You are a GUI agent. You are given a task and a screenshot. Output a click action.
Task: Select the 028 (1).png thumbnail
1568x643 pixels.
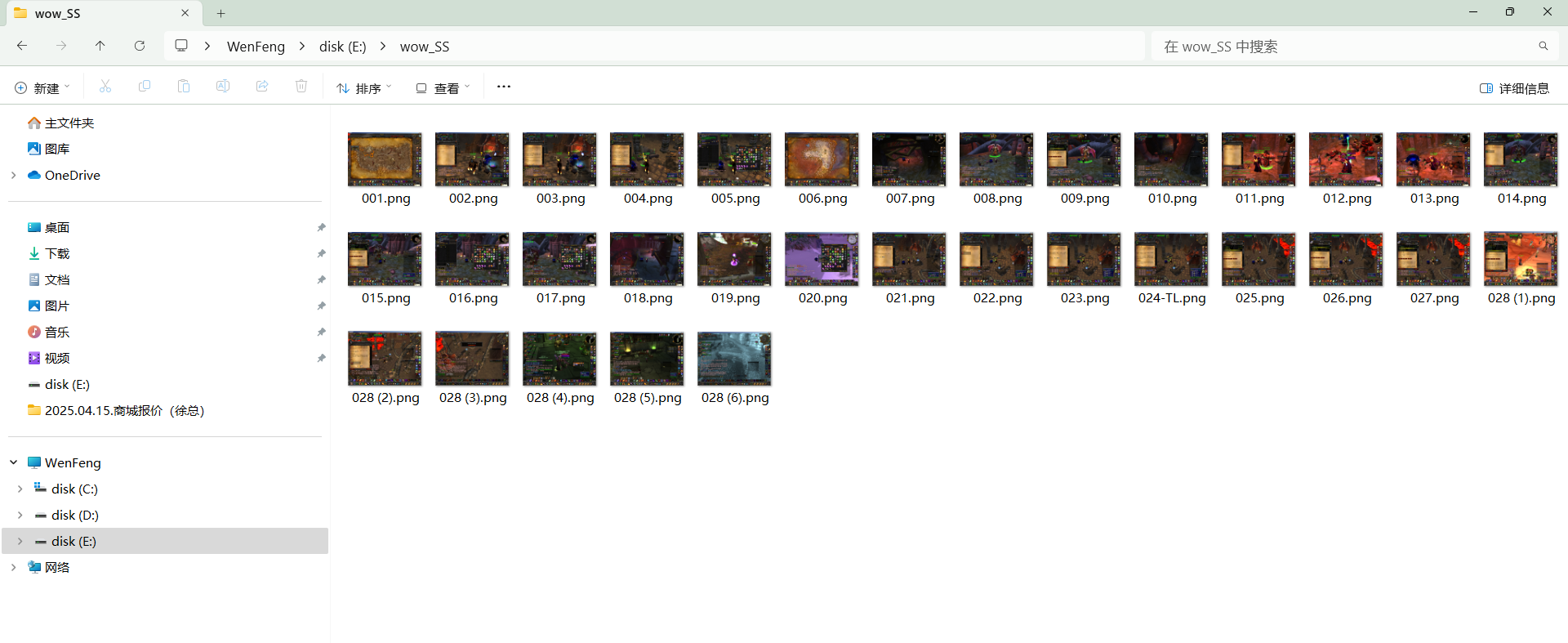pyautogui.click(x=1521, y=259)
